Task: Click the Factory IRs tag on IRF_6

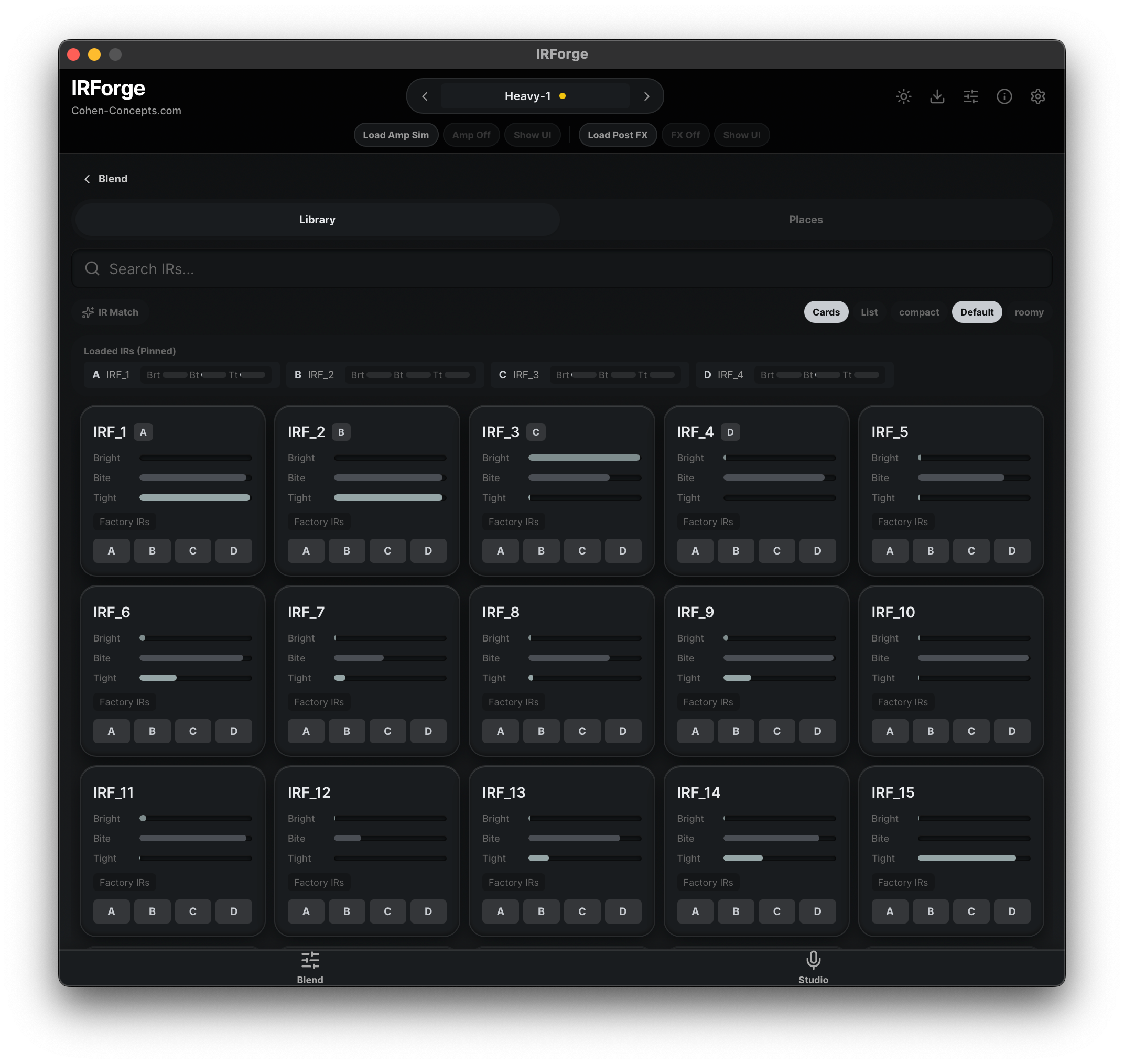Action: (x=124, y=702)
